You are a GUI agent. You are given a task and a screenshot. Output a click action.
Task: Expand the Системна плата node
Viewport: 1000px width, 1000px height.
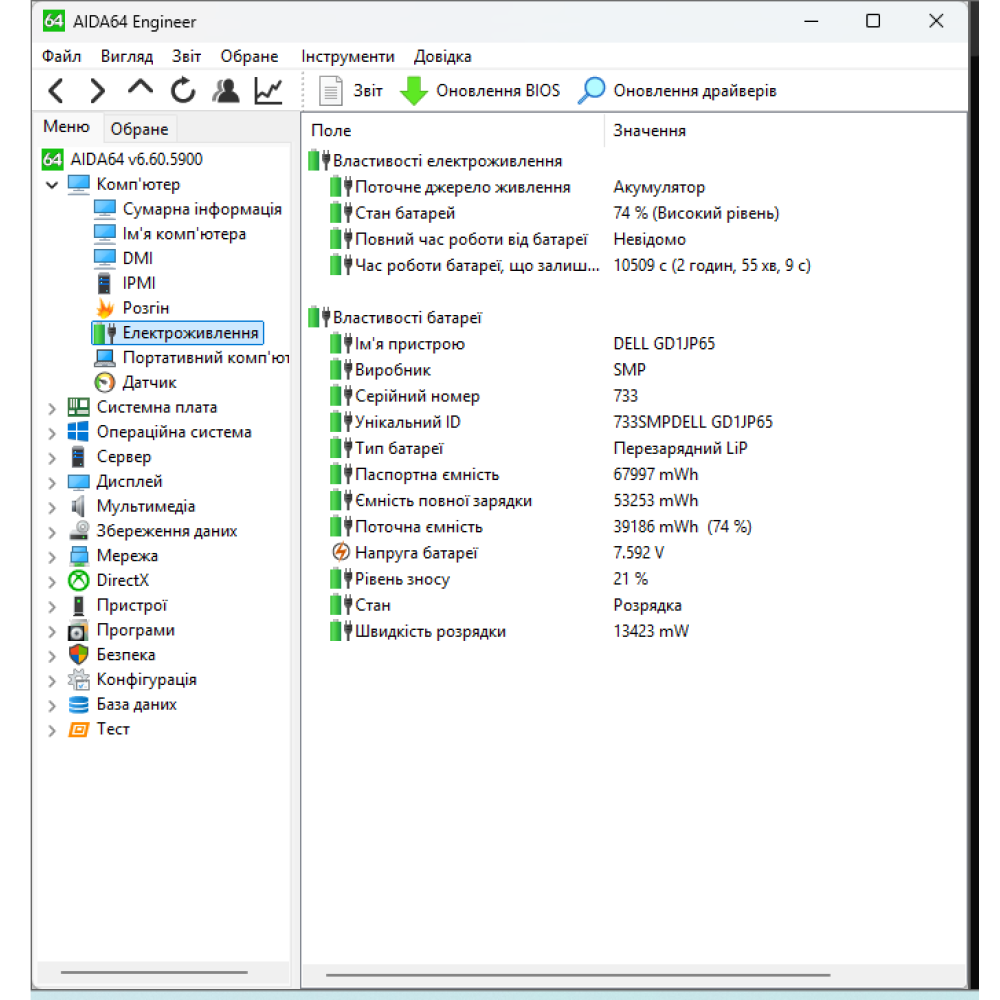click(x=52, y=408)
